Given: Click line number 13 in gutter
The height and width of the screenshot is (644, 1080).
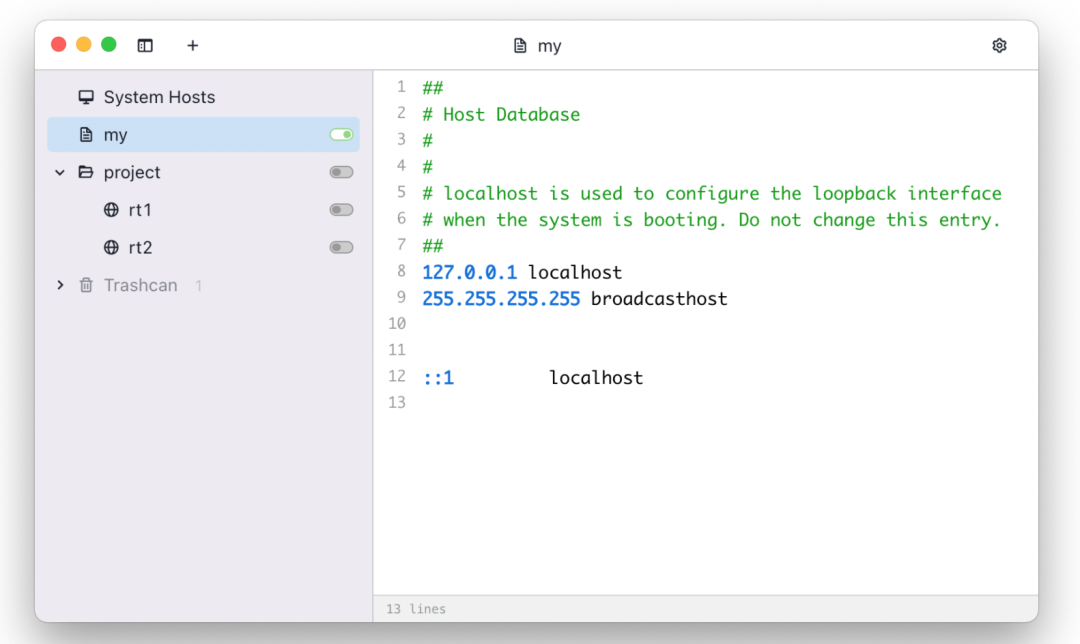Looking at the screenshot, I should (397, 402).
